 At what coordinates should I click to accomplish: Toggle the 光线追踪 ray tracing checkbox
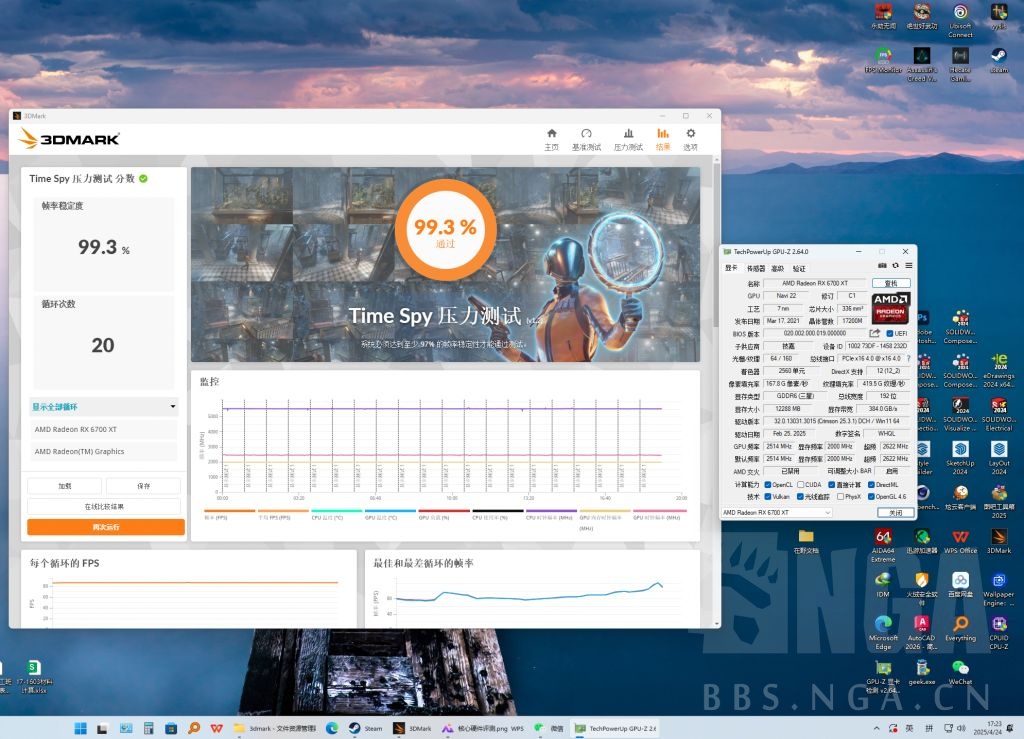pos(801,497)
